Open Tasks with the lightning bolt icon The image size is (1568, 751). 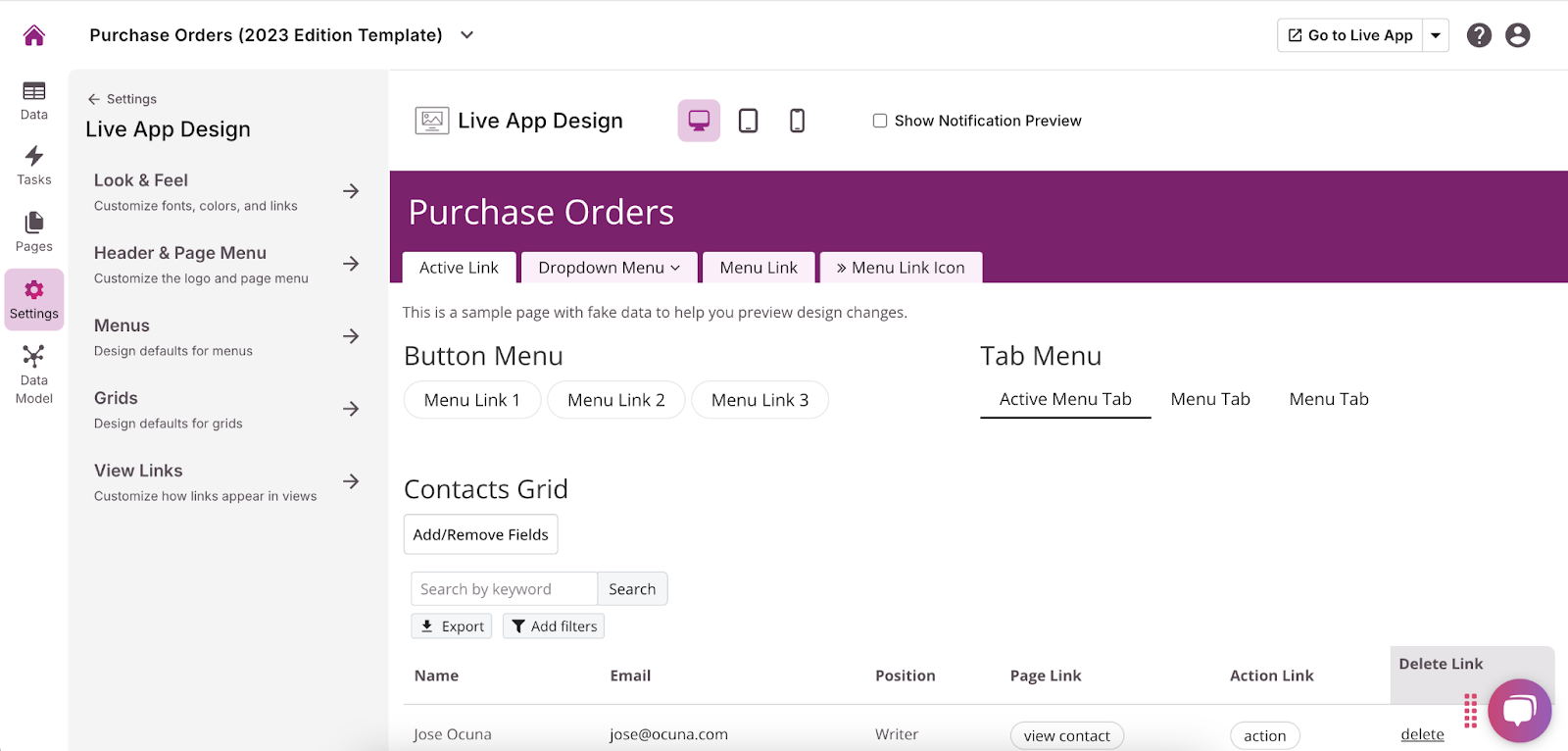[x=34, y=166]
